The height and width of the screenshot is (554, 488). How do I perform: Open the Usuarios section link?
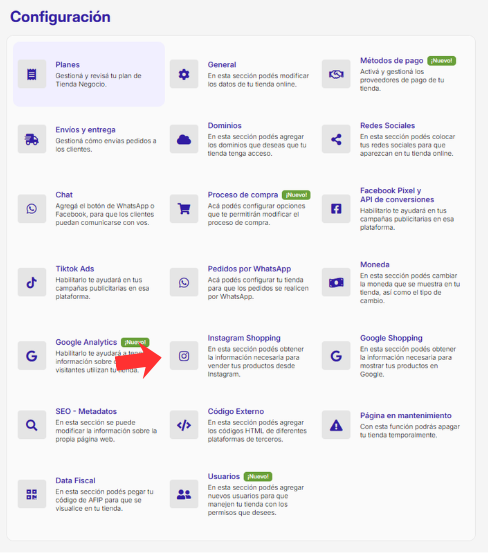tap(224, 476)
